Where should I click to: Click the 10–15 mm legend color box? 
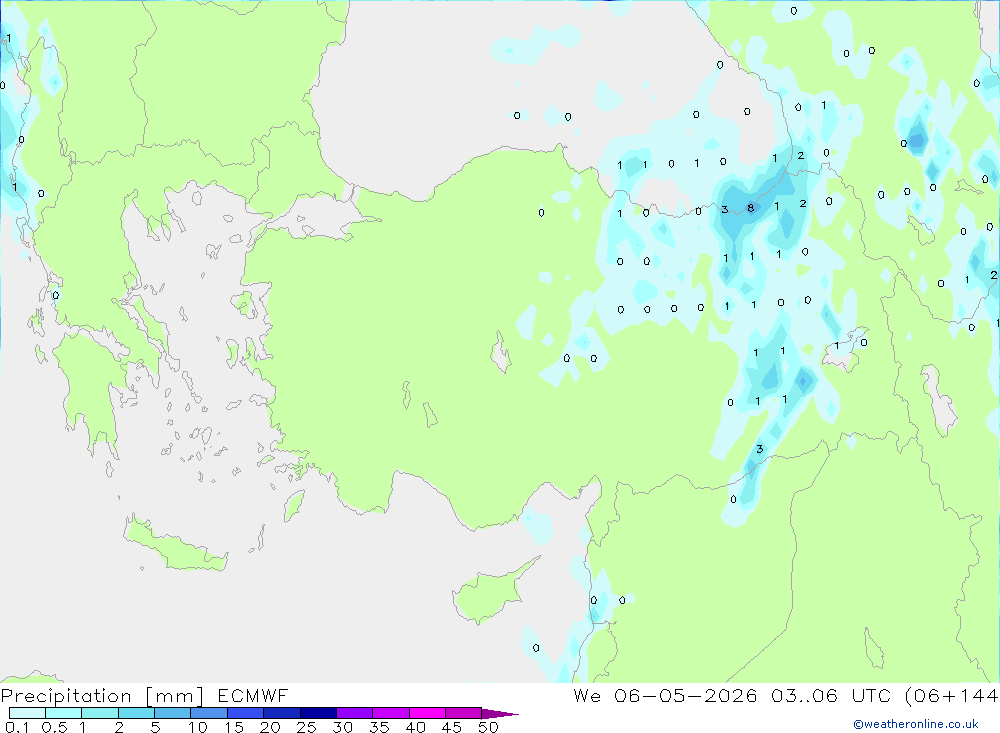click(x=209, y=713)
